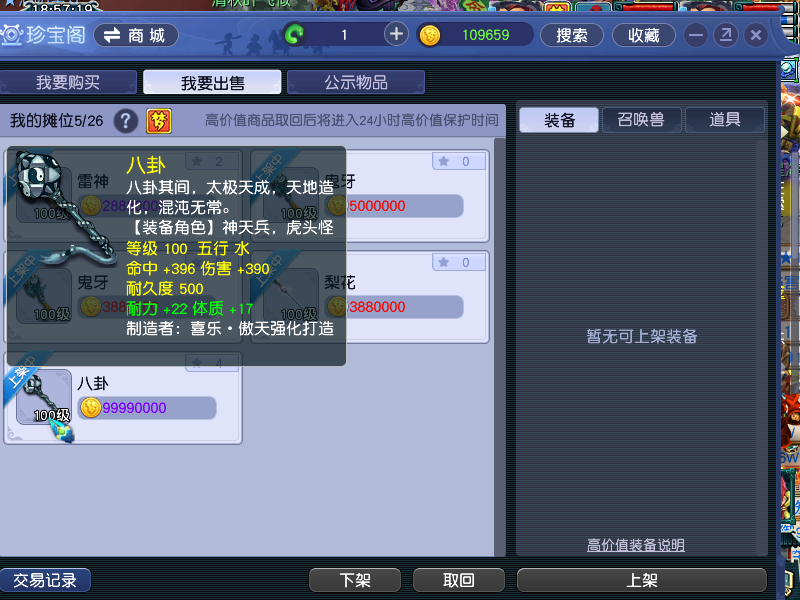
Task: Switch to the 公示物品 tab
Action: click(356, 82)
